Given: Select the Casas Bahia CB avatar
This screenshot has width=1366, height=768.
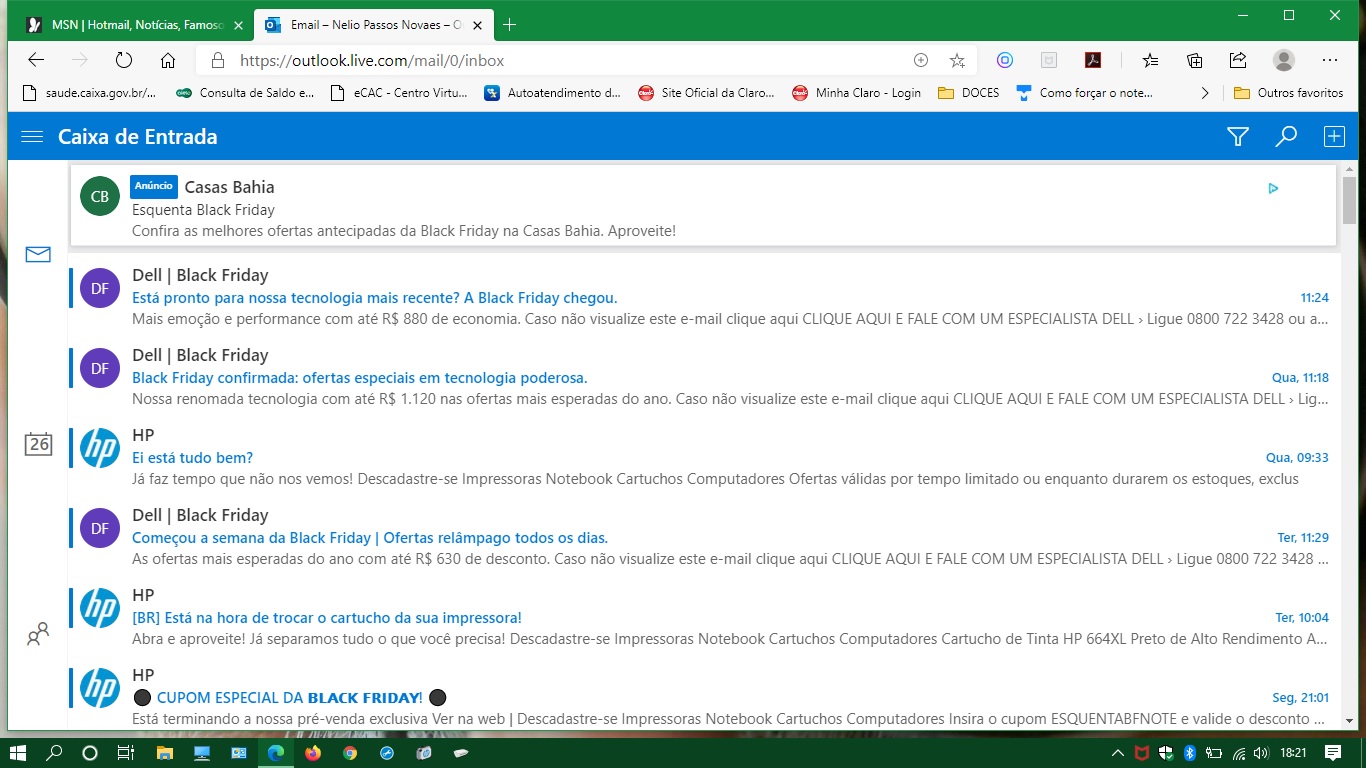Looking at the screenshot, I should 100,196.
